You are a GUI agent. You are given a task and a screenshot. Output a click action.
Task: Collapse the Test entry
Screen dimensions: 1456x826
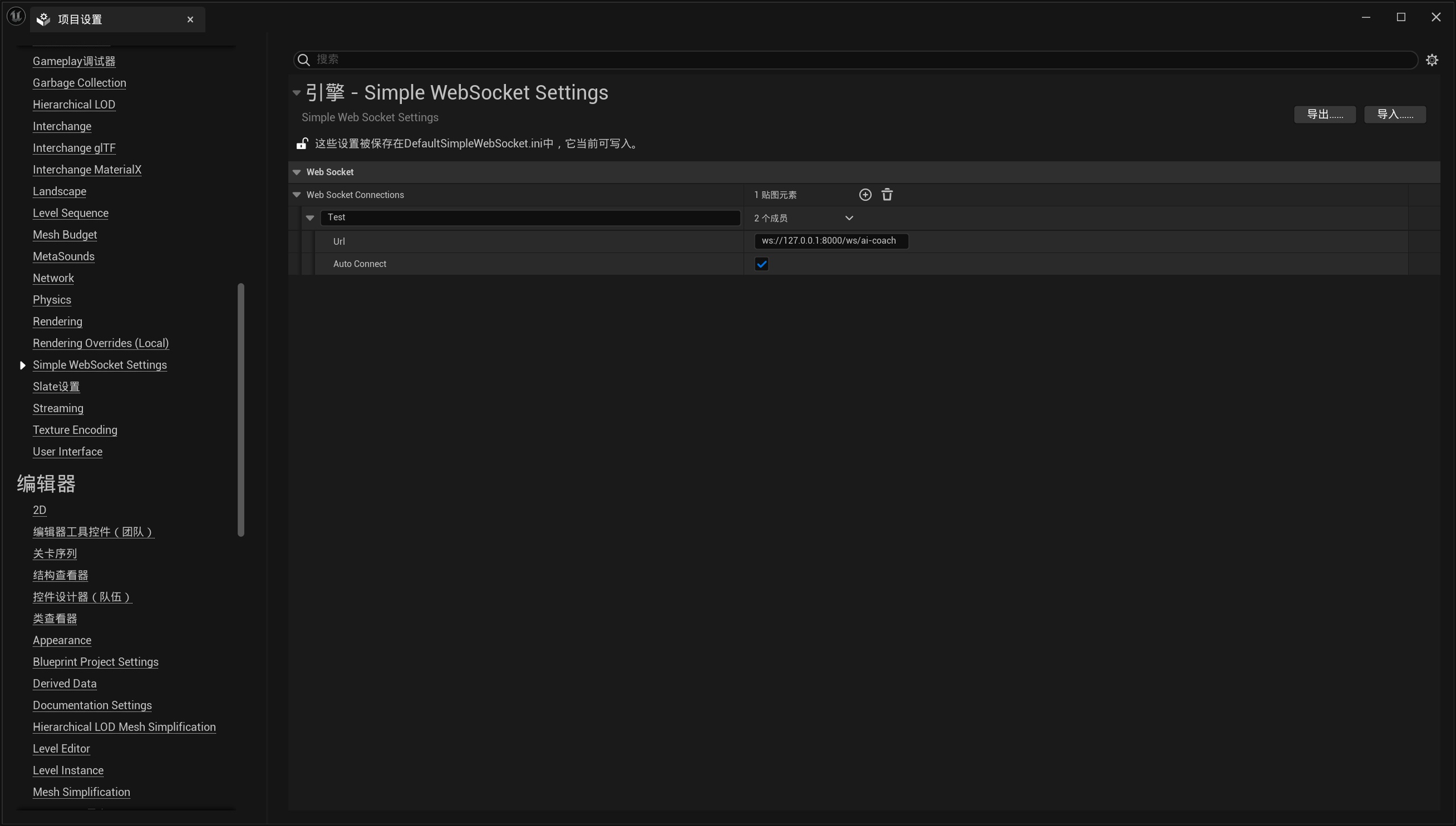[x=310, y=218]
